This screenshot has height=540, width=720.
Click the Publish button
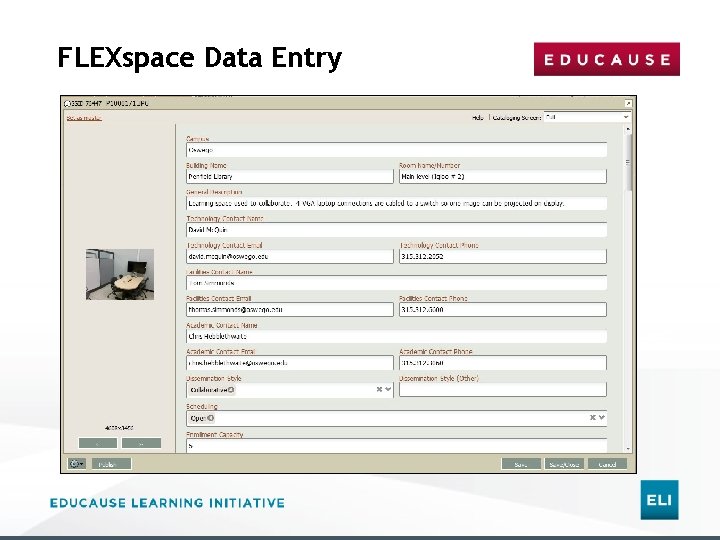pos(112,464)
